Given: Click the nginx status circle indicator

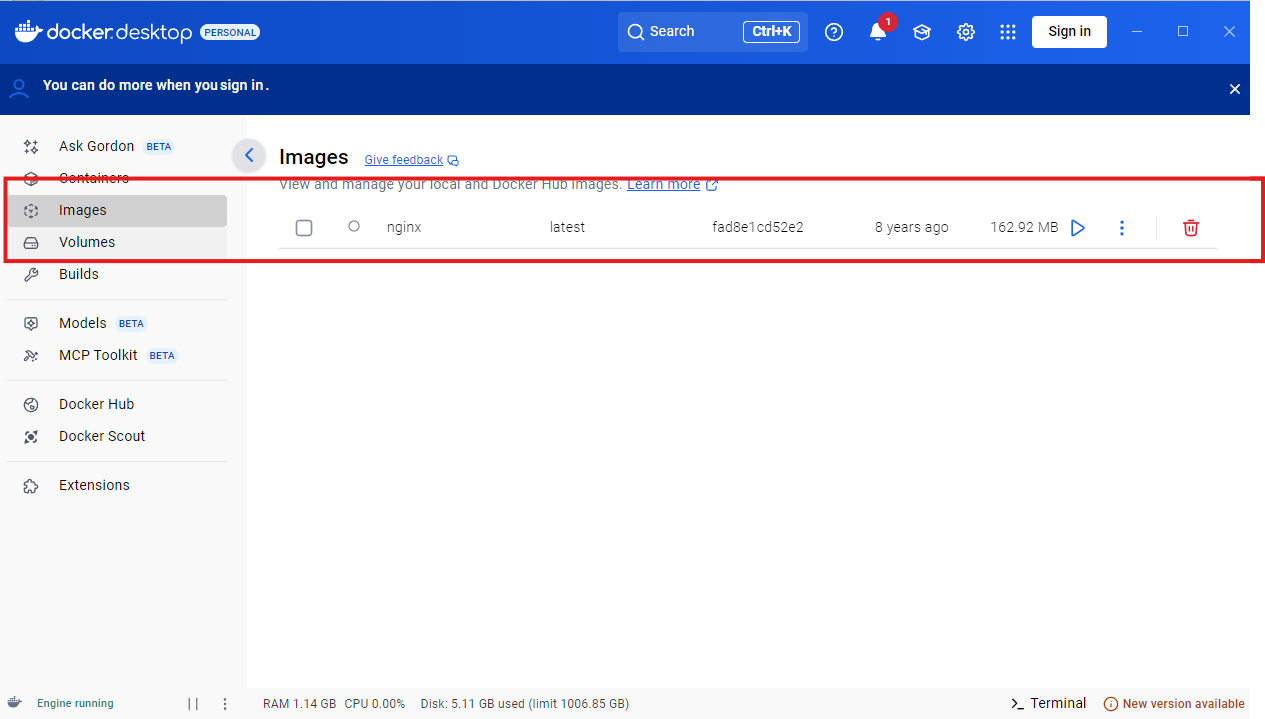Looking at the screenshot, I should point(354,226).
